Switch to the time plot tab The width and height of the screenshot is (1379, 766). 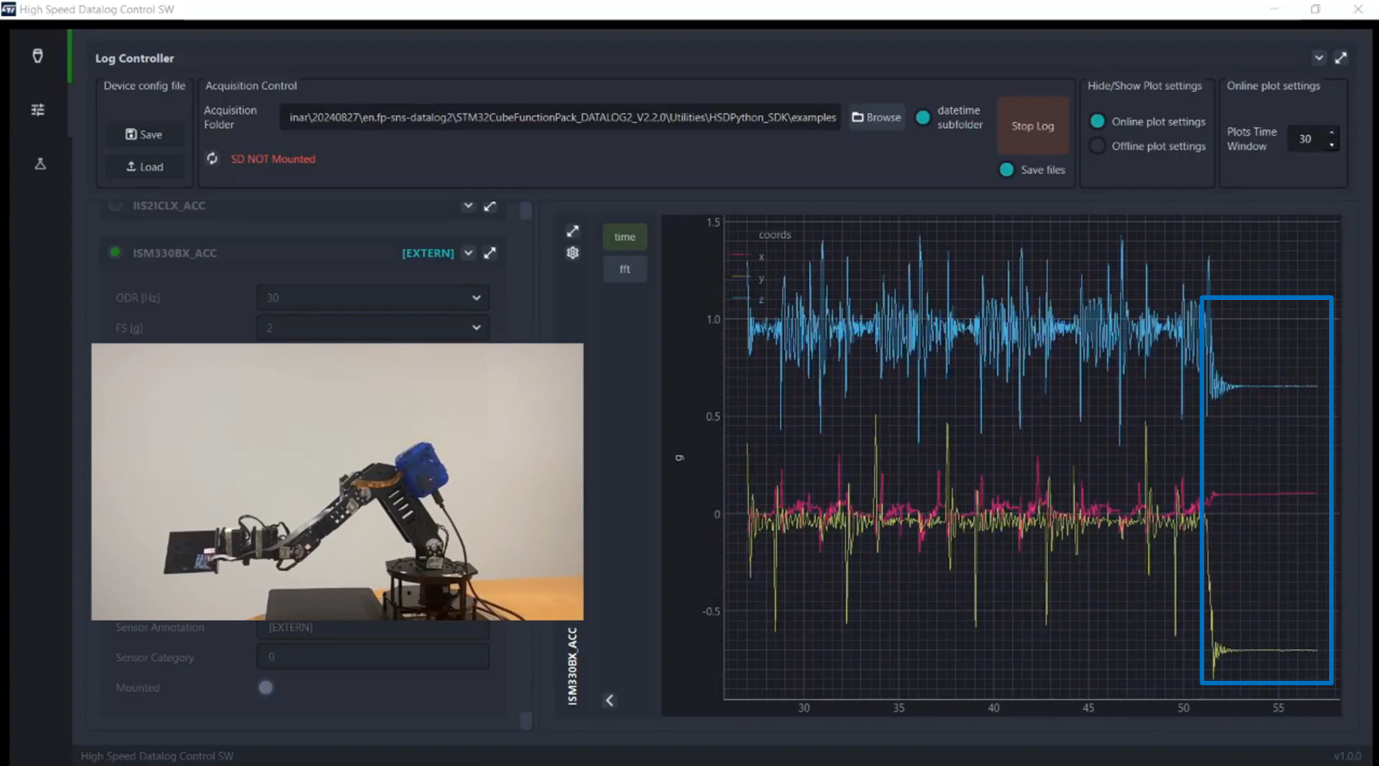click(x=625, y=237)
